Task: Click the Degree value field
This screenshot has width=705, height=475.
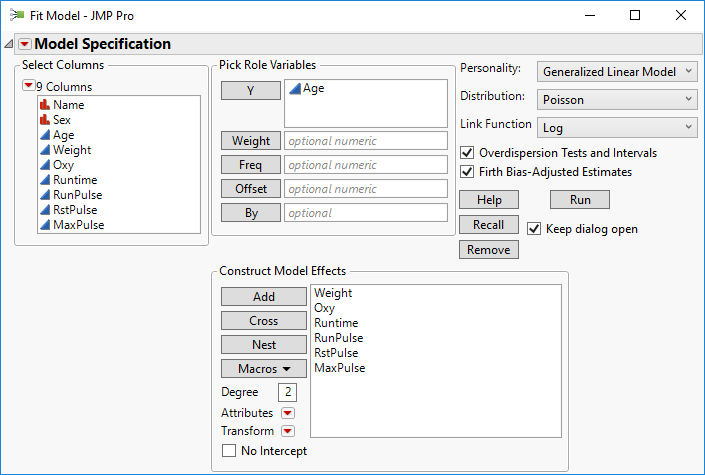Action: (x=287, y=393)
